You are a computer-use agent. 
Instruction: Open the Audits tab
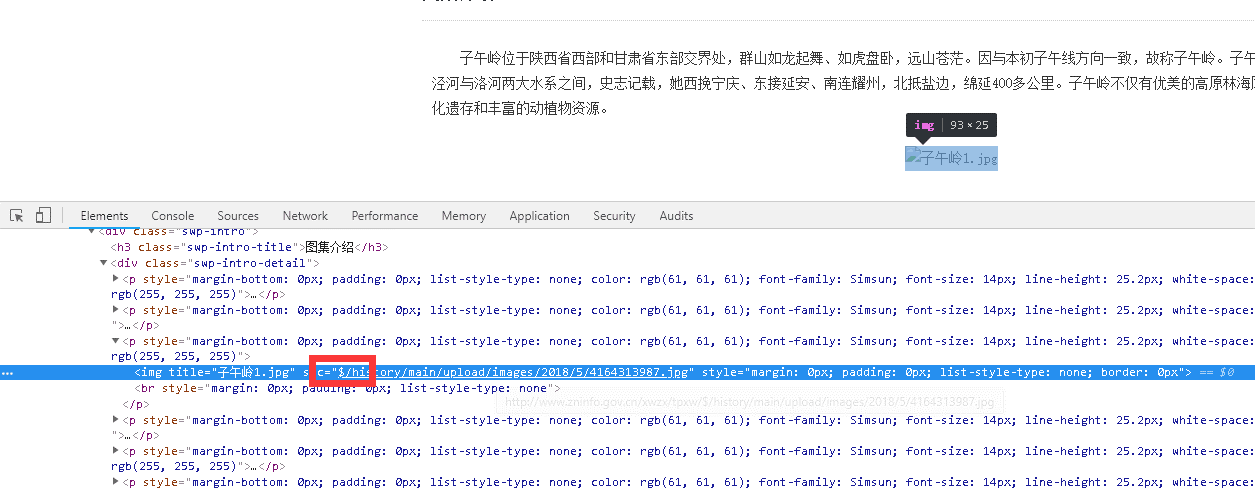click(676, 216)
